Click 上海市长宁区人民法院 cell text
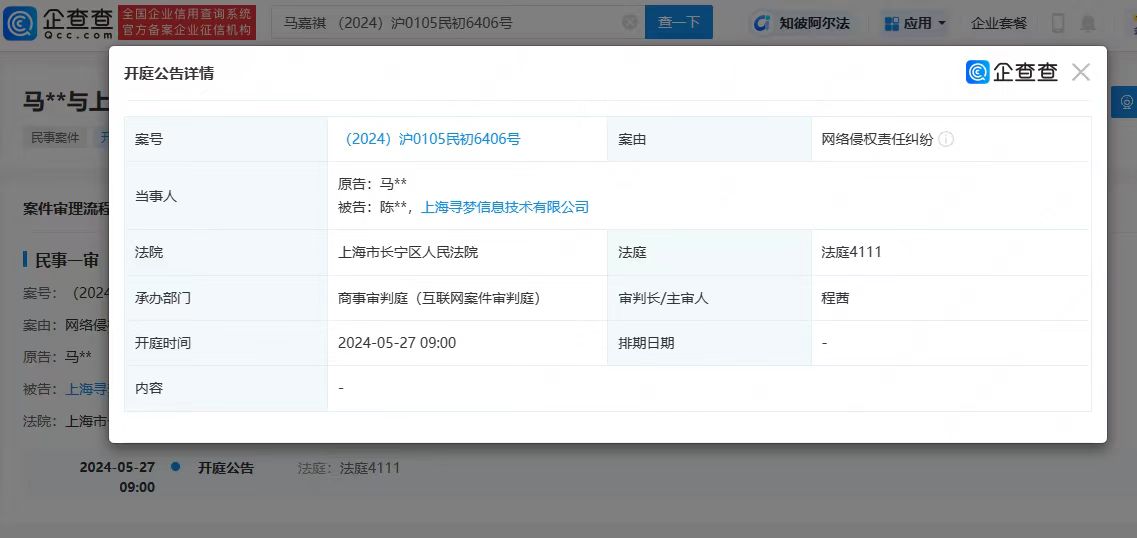This screenshot has height=538, width=1137. coord(408,252)
